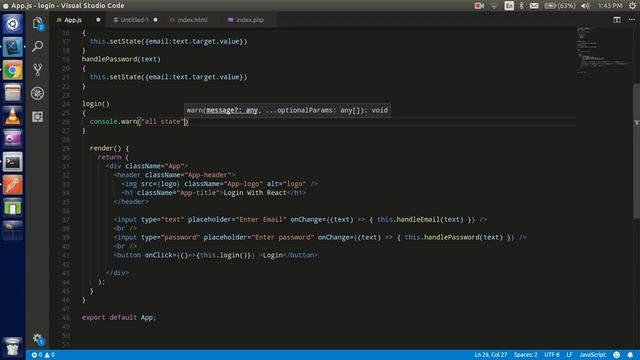
Task: Open the Bluetooth indicator menu
Action: coord(521,6)
